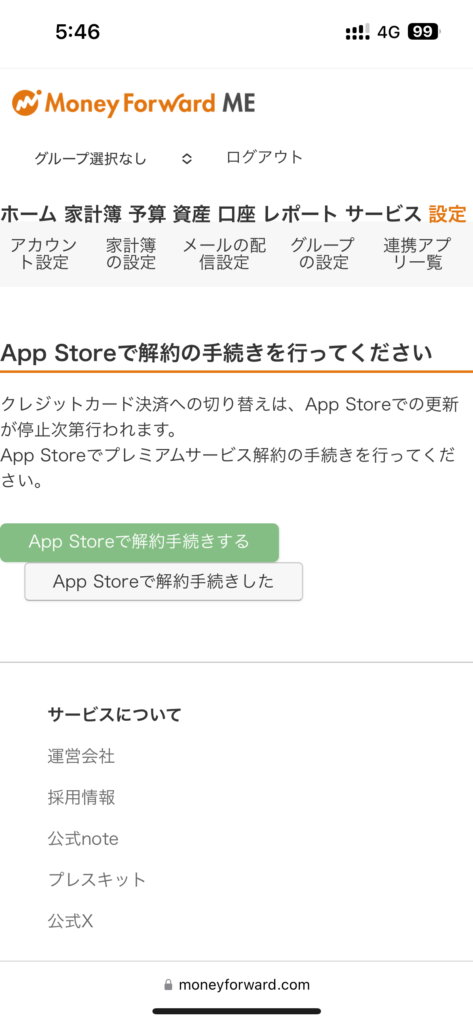Image resolution: width=473 pixels, height=1024 pixels.
Task: View the レポート menu item
Action: [x=301, y=214]
